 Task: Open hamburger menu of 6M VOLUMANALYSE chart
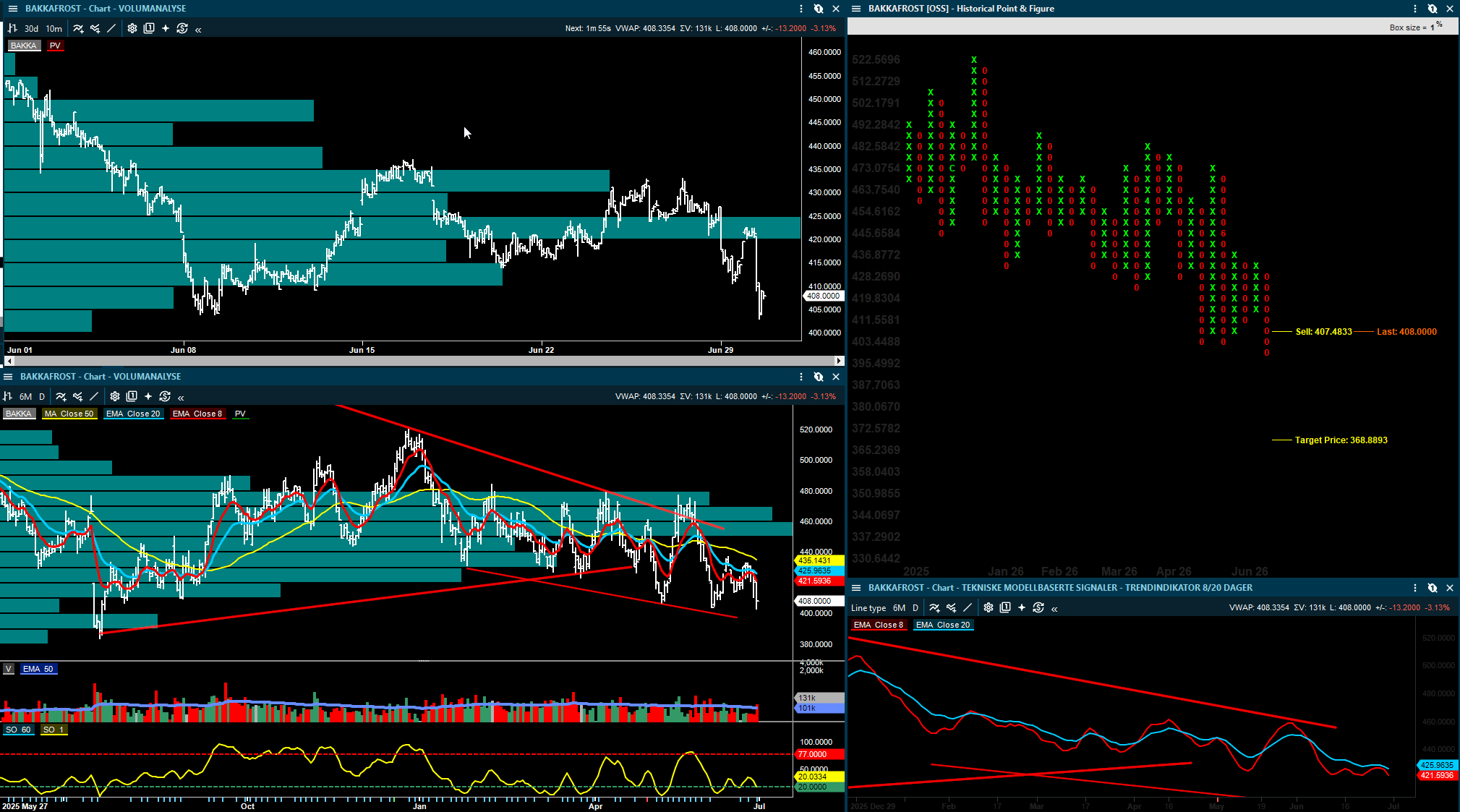click(8, 377)
